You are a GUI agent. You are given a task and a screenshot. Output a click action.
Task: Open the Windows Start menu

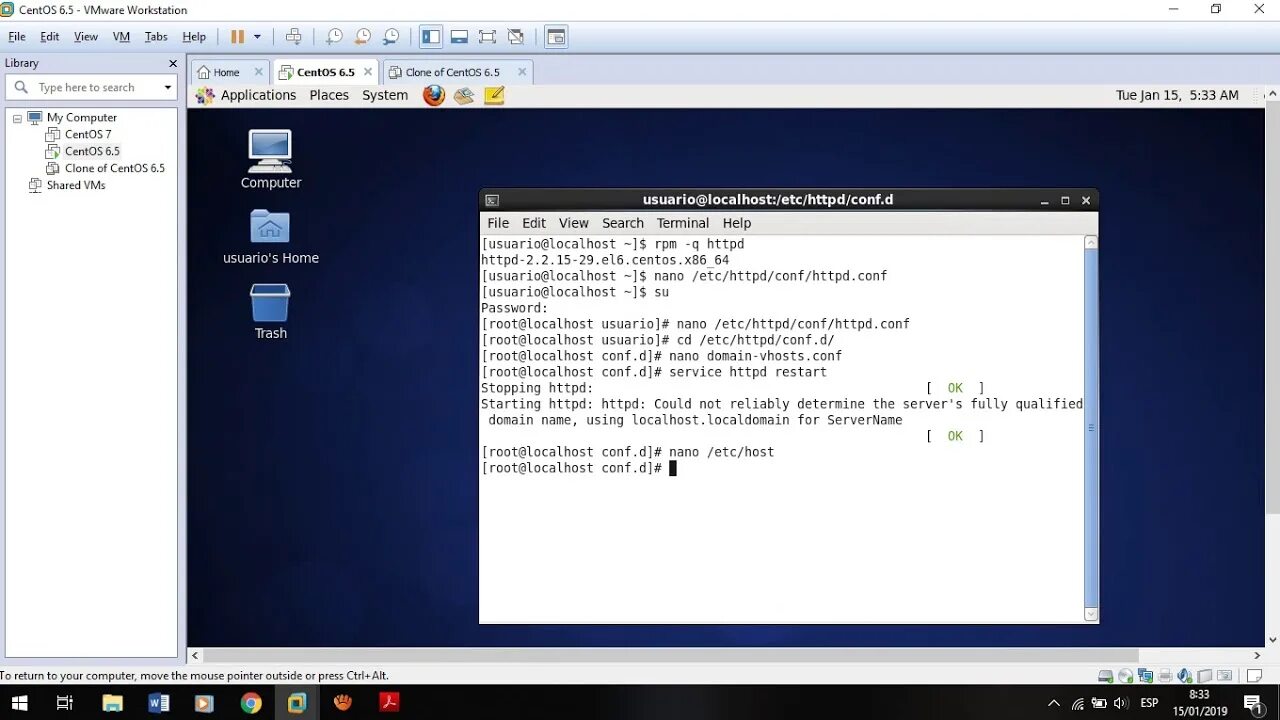point(19,703)
